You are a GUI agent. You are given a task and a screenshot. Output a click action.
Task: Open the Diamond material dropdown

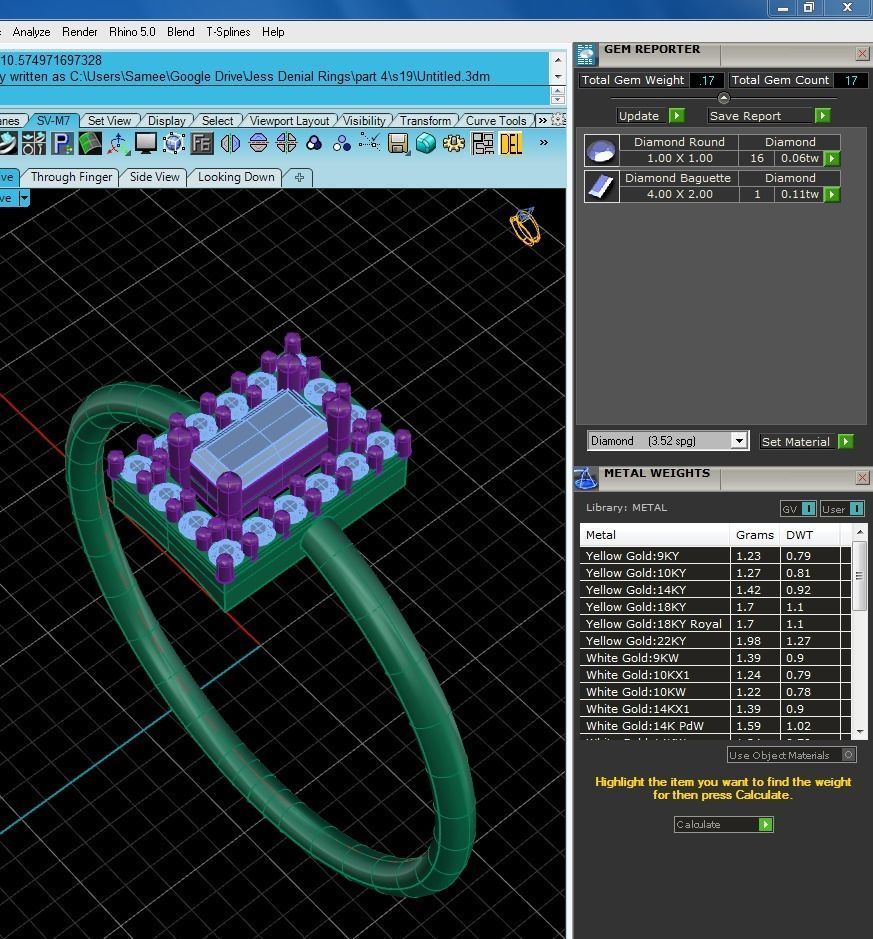(x=739, y=441)
